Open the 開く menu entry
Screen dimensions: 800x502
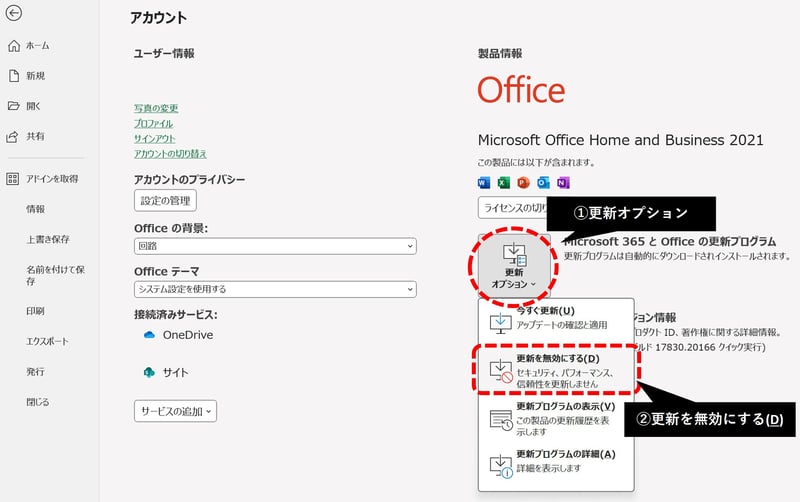(24, 106)
